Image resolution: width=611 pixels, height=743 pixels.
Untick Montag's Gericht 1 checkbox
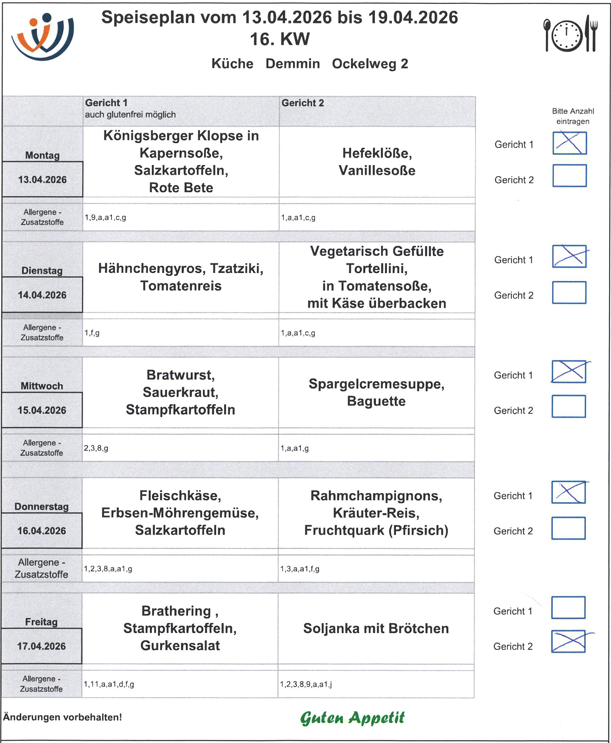click(x=569, y=143)
